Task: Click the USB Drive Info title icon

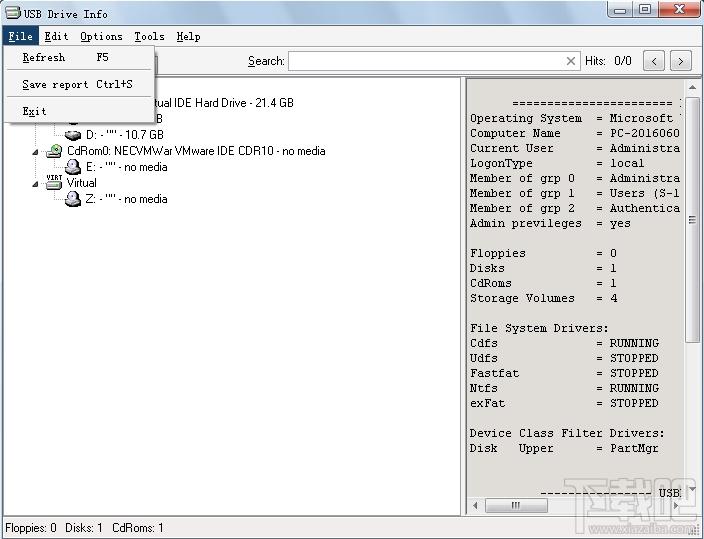Action: 13,13
